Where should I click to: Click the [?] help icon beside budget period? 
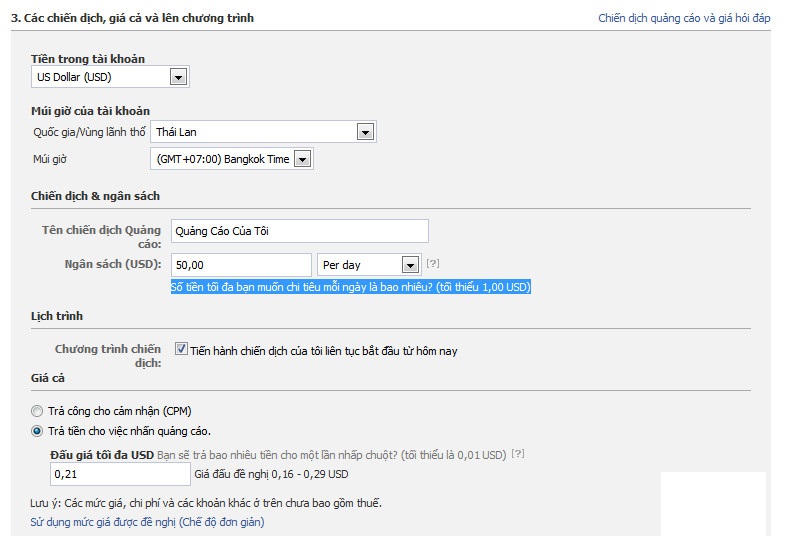pos(433,263)
